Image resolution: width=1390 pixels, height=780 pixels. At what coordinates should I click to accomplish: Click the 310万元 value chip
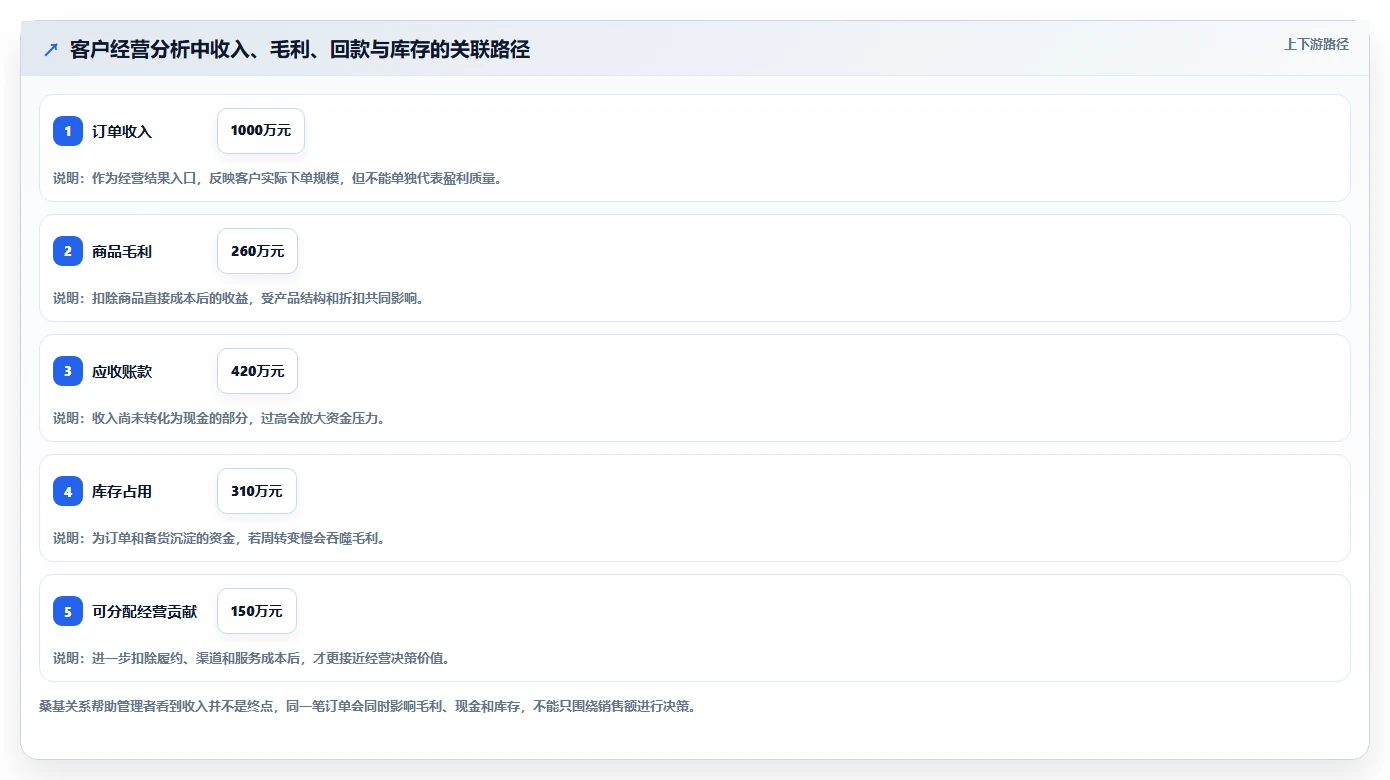257,491
